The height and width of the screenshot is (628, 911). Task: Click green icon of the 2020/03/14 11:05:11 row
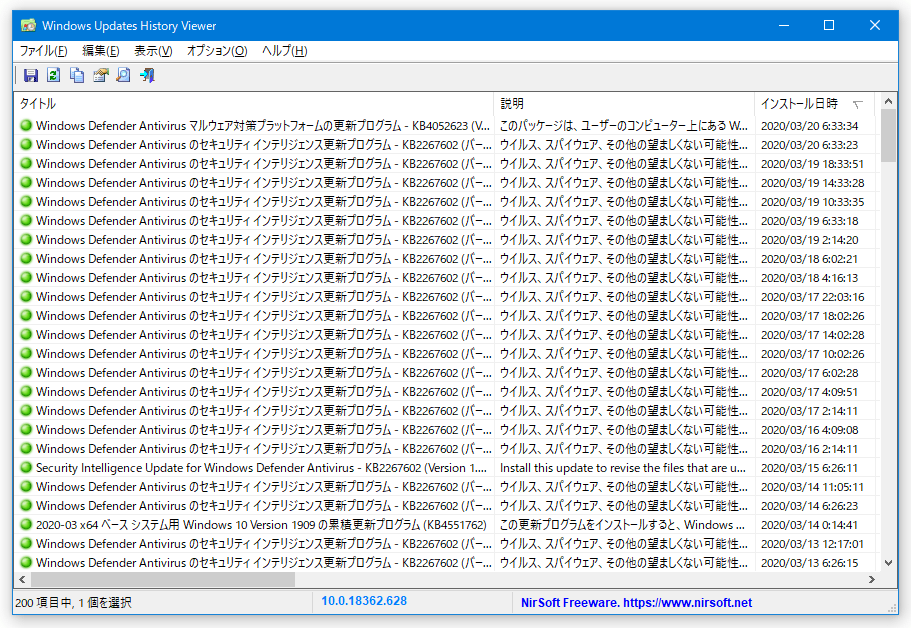pos(26,486)
